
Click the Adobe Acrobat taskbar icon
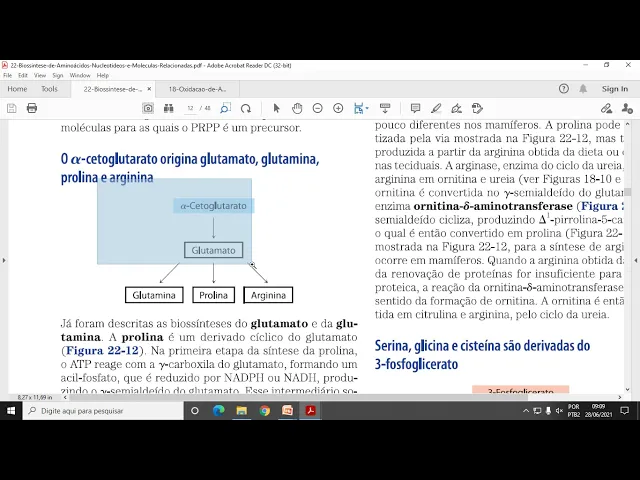(x=310, y=411)
